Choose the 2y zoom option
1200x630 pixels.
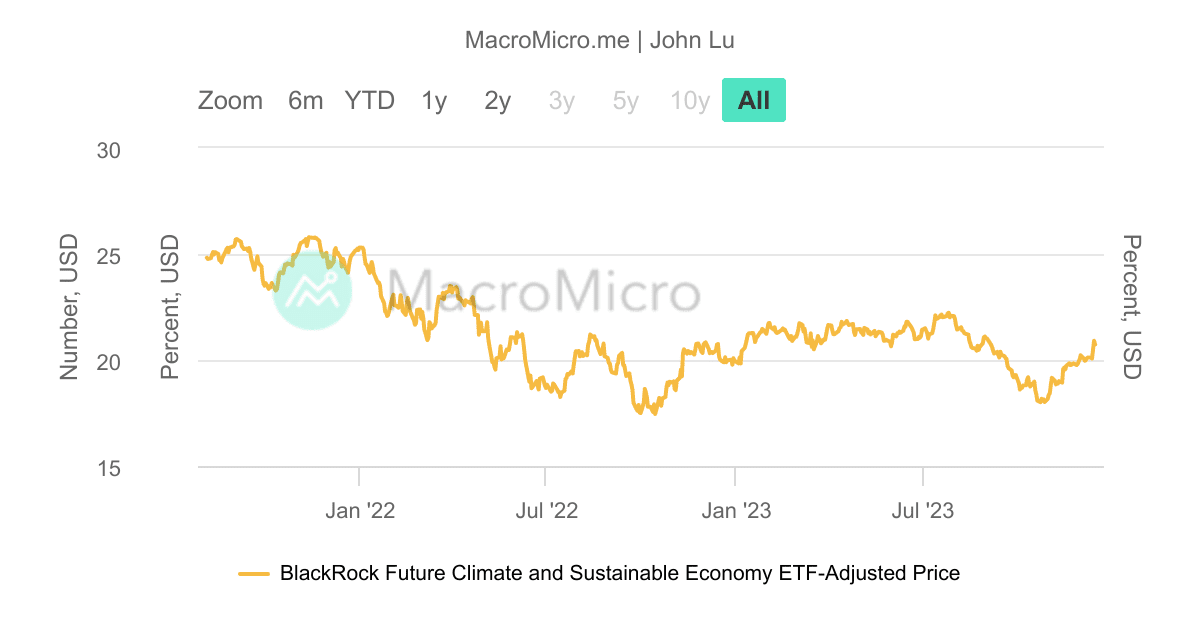[498, 101]
